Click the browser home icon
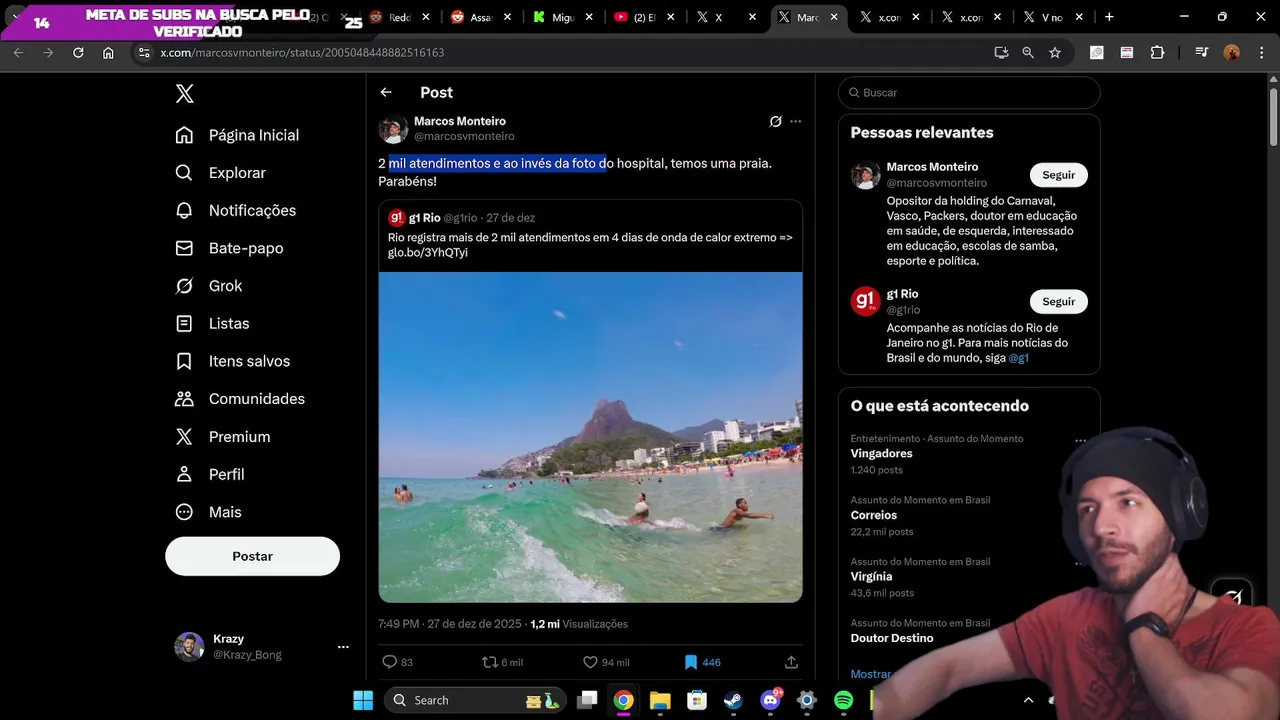Viewport: 1280px width, 720px height. coord(108,53)
